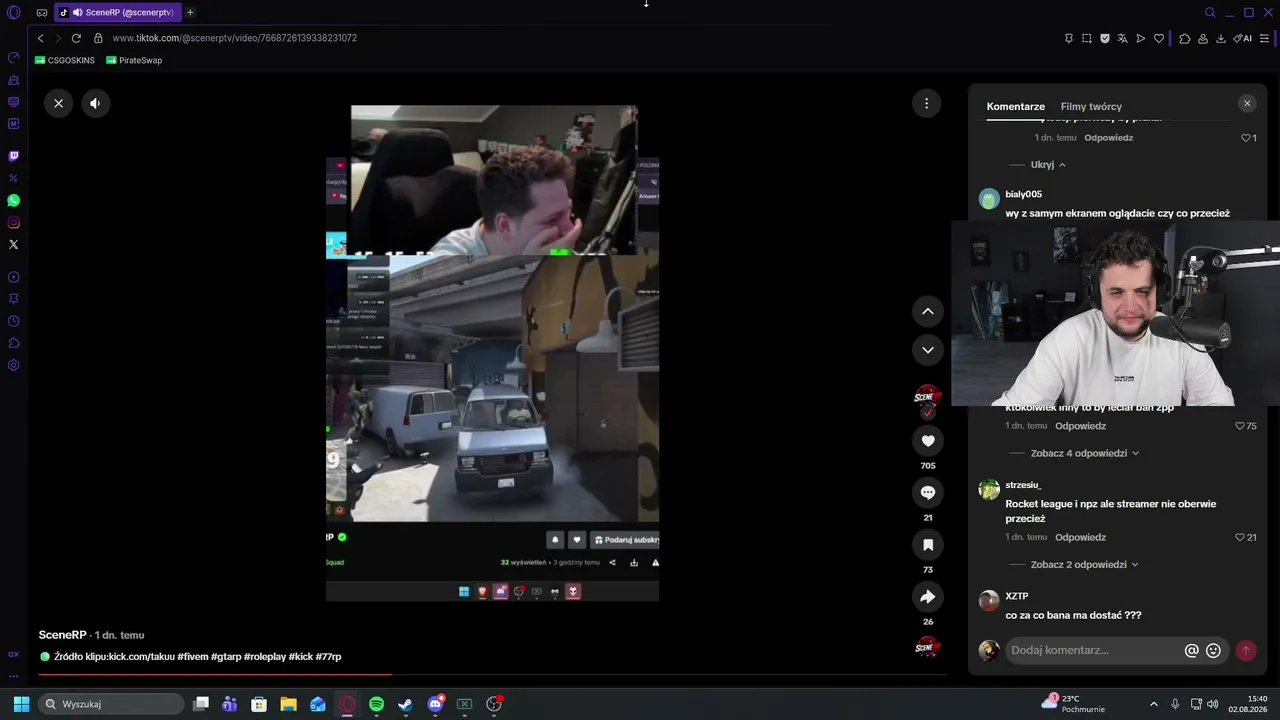
Task: Go to the previous video
Action: click(928, 311)
